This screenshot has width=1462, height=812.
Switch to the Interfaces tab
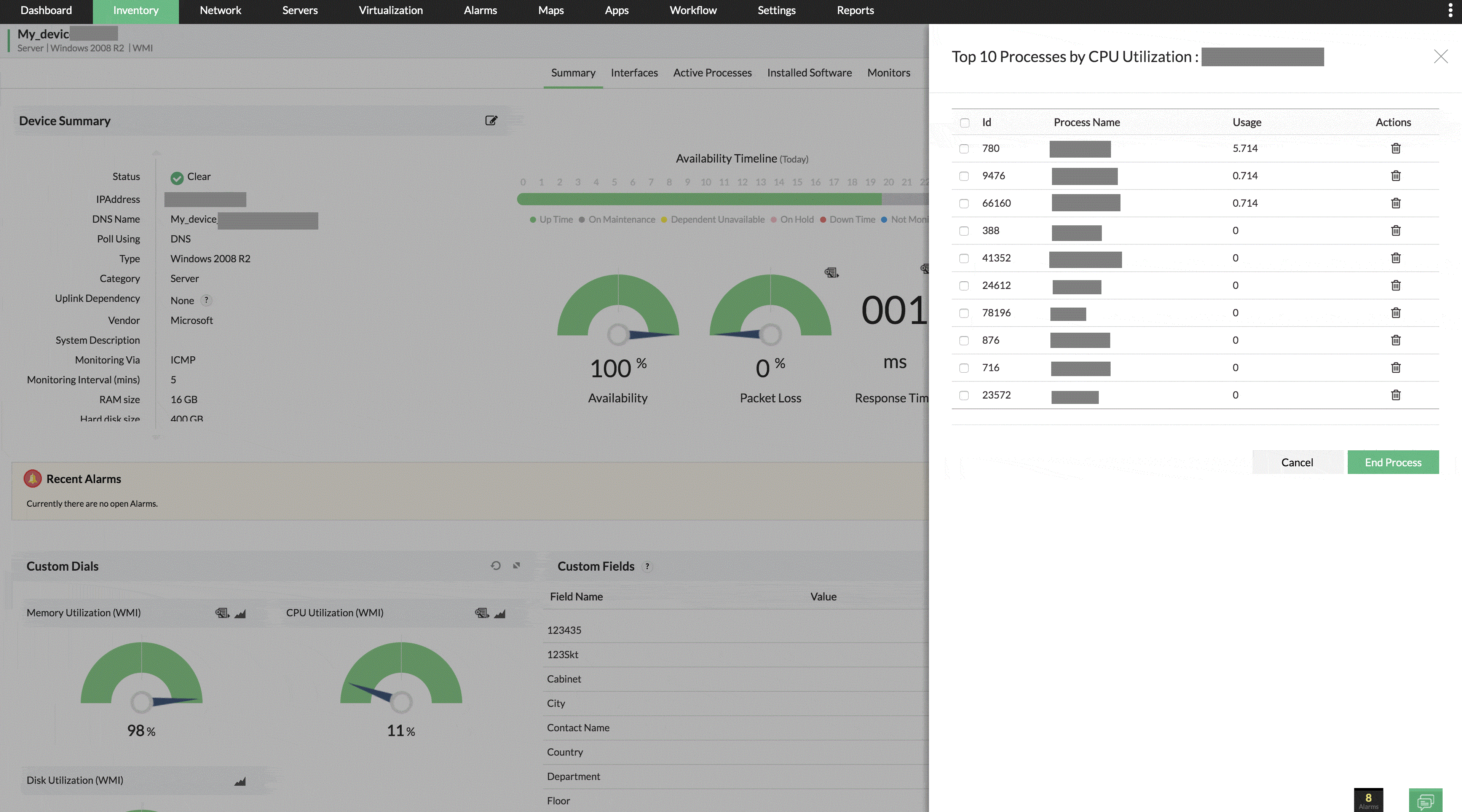[633, 72]
